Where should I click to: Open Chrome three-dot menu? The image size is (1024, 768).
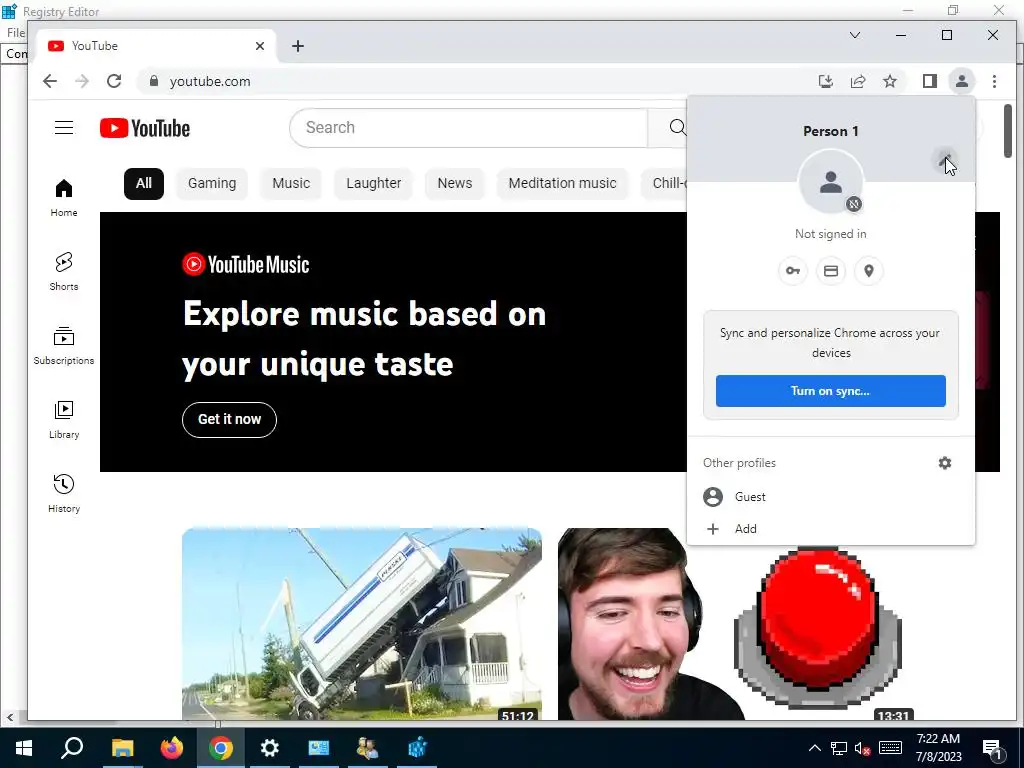(x=994, y=81)
